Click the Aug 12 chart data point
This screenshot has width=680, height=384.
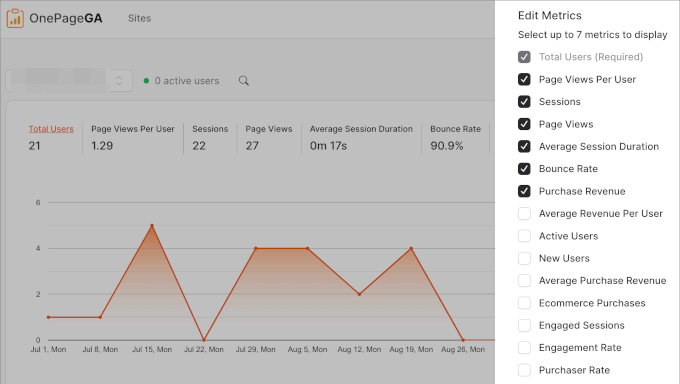click(x=360, y=294)
